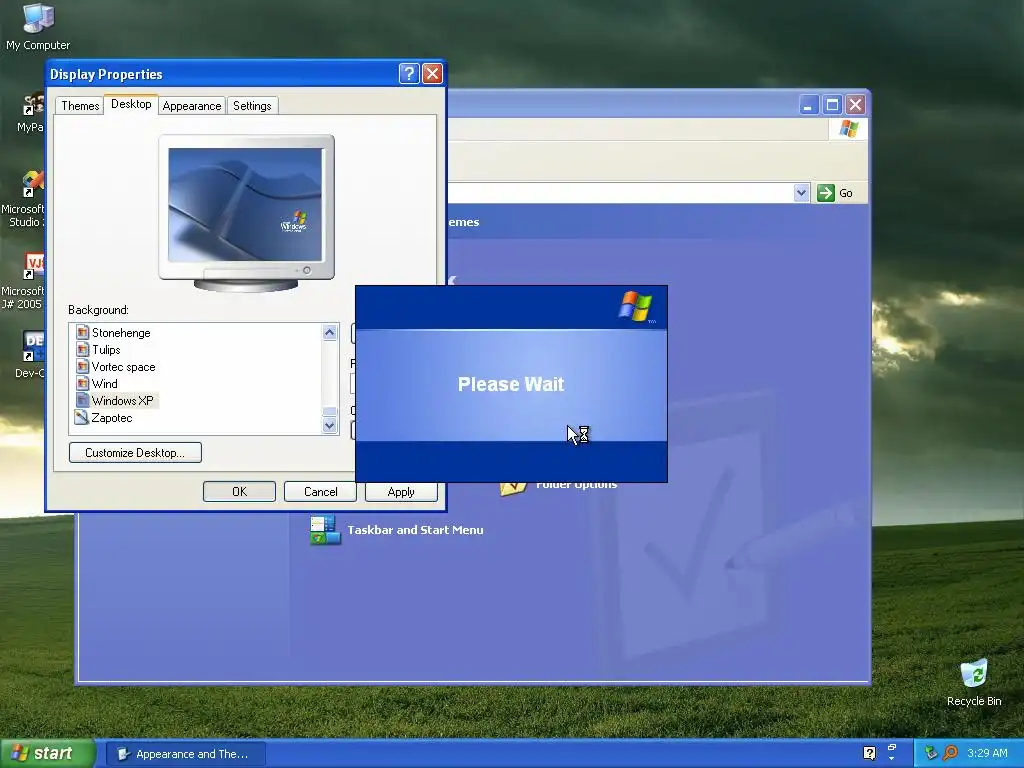Switch to the Themes tab

[80, 106]
